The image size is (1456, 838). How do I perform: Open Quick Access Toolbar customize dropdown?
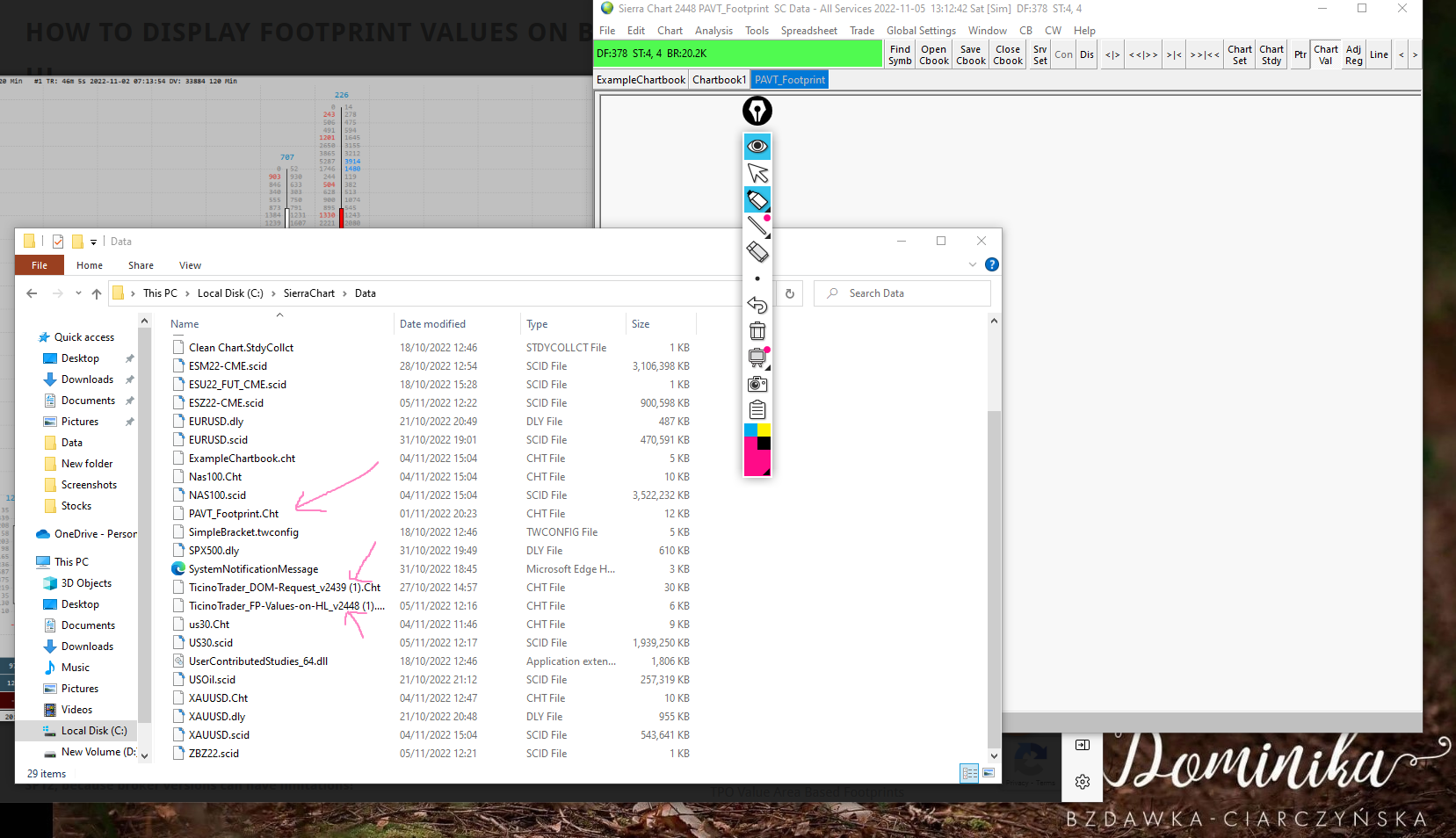point(93,242)
